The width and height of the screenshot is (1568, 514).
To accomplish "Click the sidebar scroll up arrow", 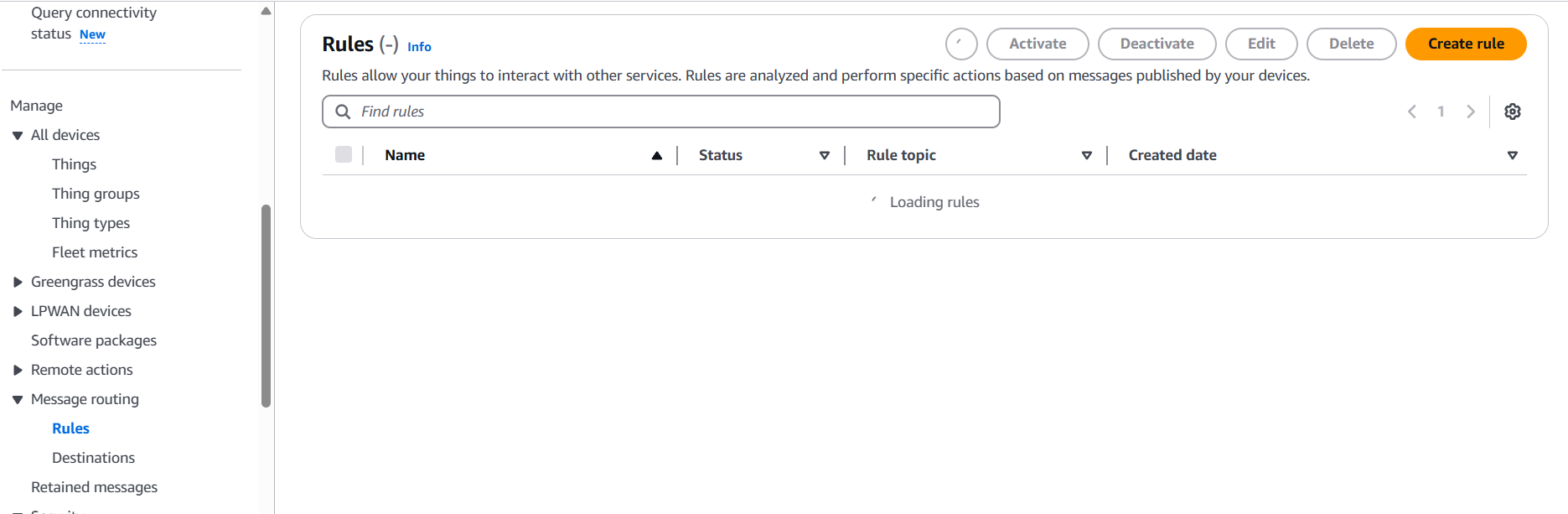I will (x=266, y=11).
